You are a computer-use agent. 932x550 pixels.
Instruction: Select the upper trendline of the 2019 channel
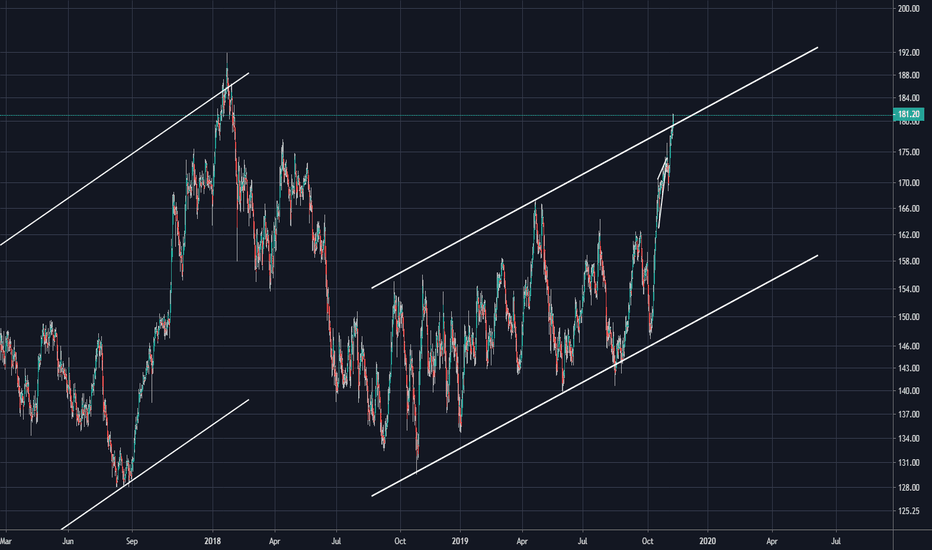click(594, 168)
